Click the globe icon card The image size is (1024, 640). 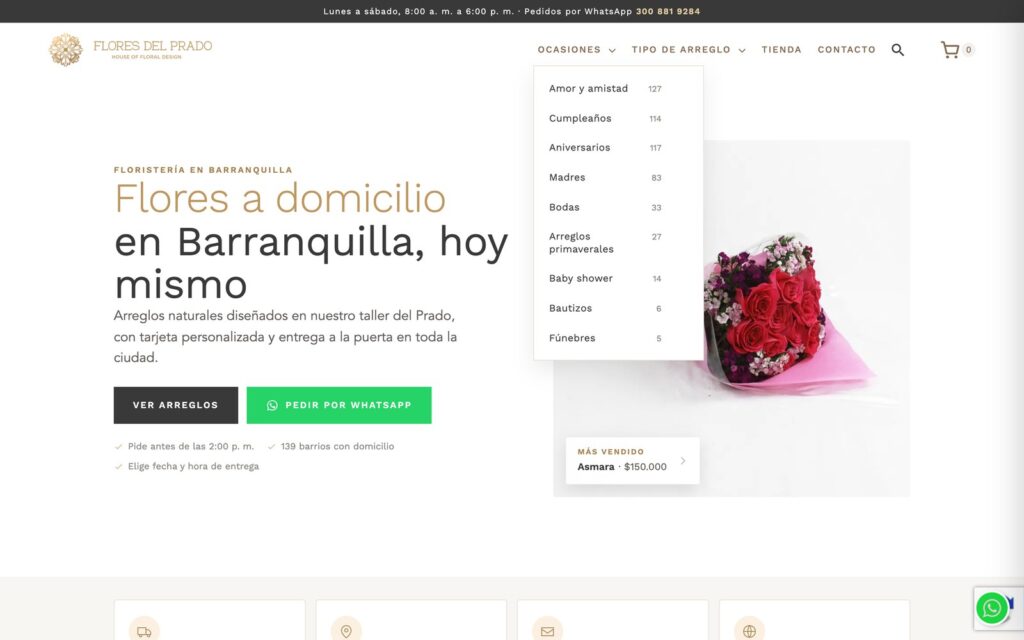click(x=814, y=620)
